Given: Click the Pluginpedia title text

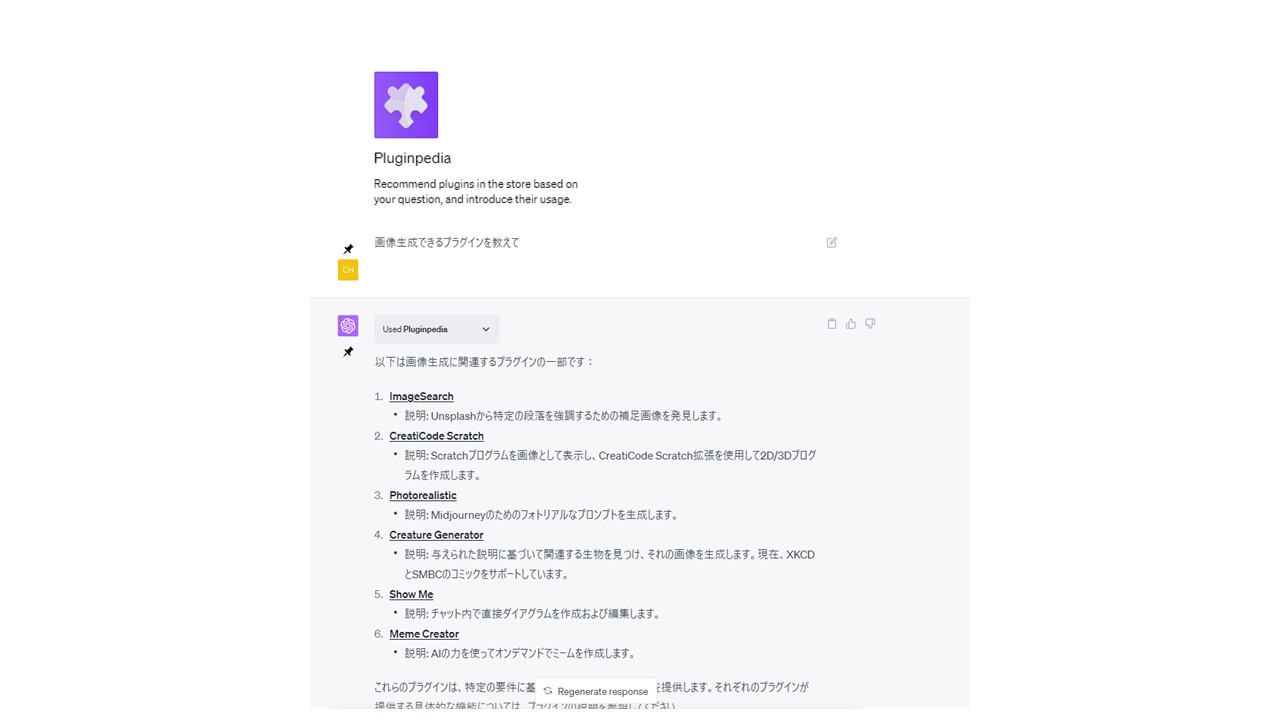Looking at the screenshot, I should click(x=412, y=158).
